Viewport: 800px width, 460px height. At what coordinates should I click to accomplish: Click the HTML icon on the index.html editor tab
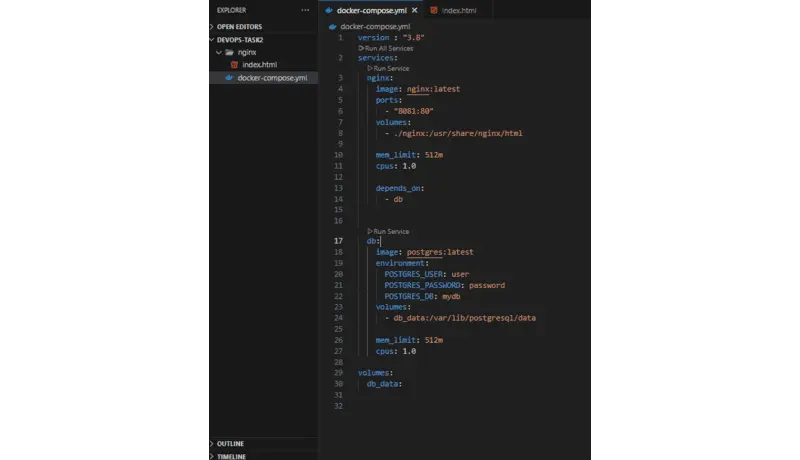[434, 10]
